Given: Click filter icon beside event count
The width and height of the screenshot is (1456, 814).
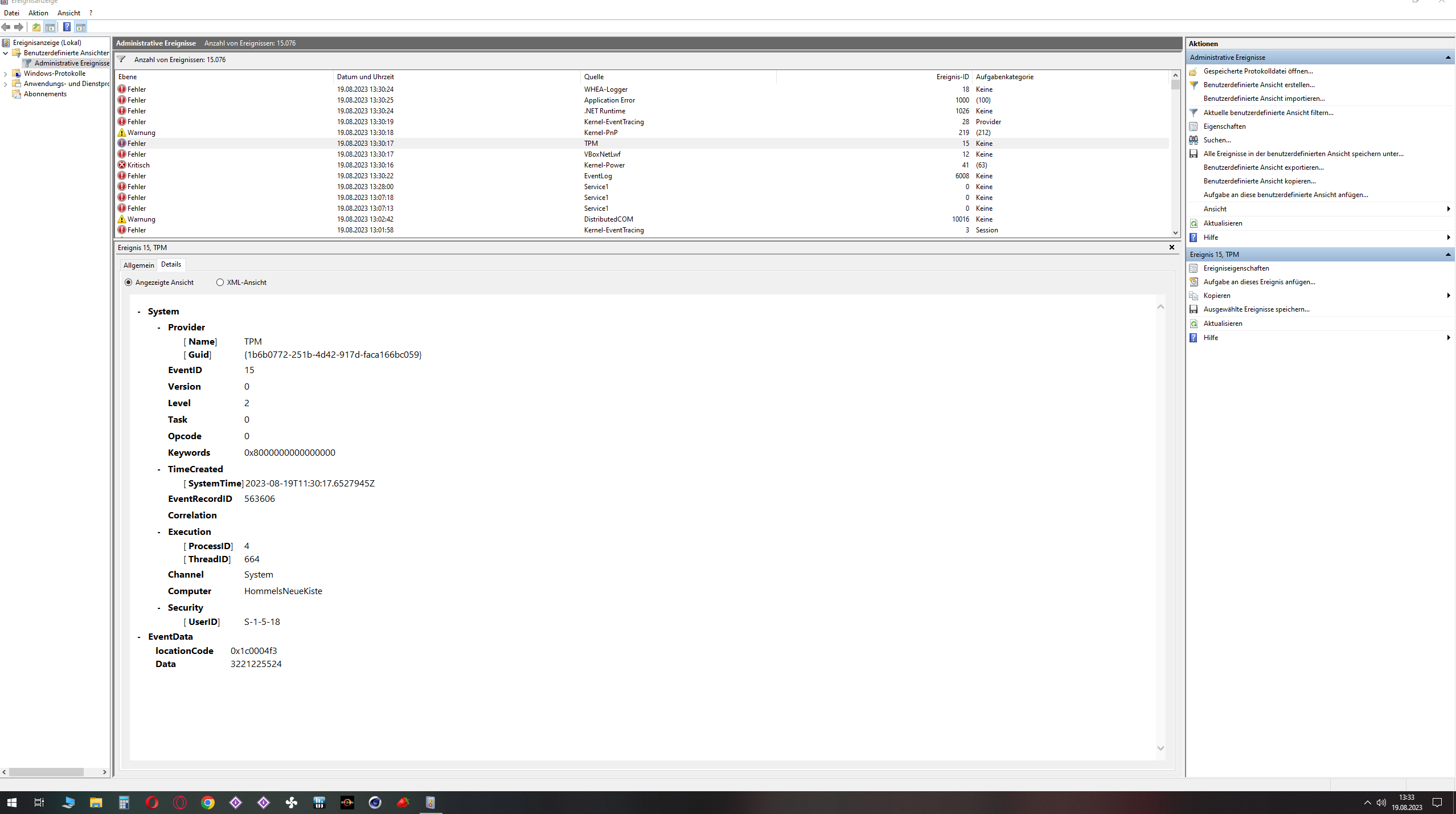Looking at the screenshot, I should point(121,59).
